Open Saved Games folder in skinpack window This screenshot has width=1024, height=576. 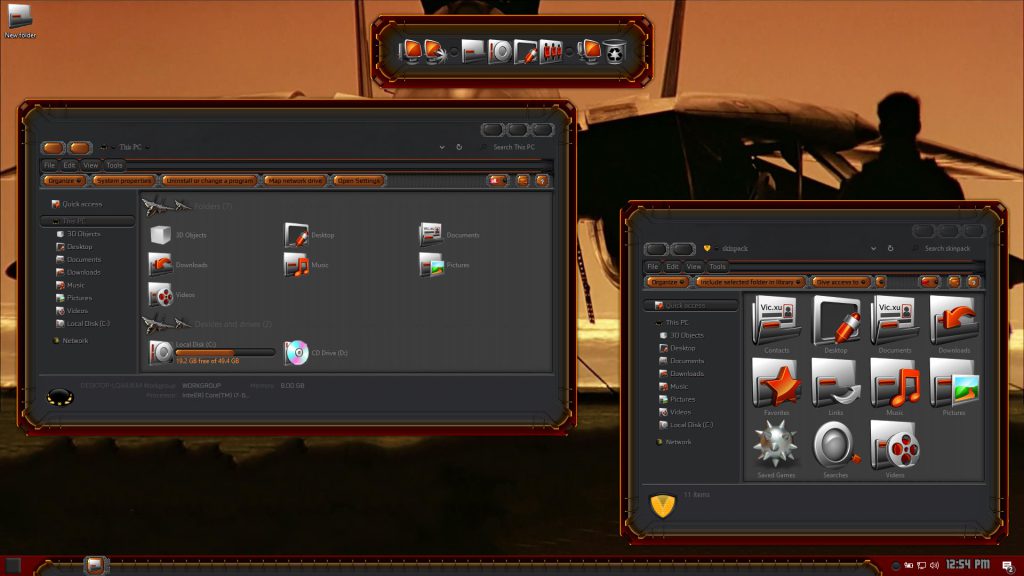click(775, 443)
